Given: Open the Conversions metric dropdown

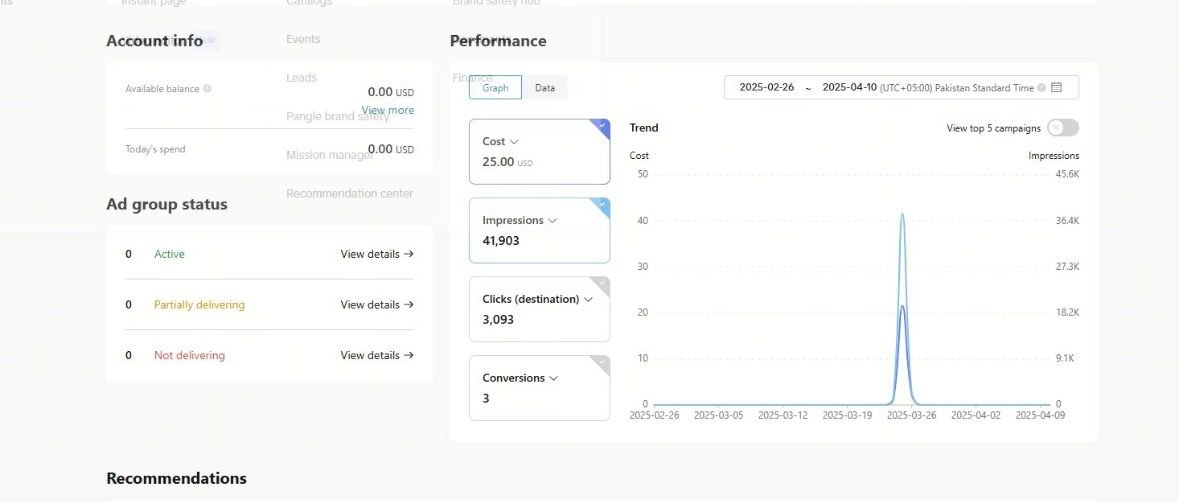Looking at the screenshot, I should [x=553, y=378].
